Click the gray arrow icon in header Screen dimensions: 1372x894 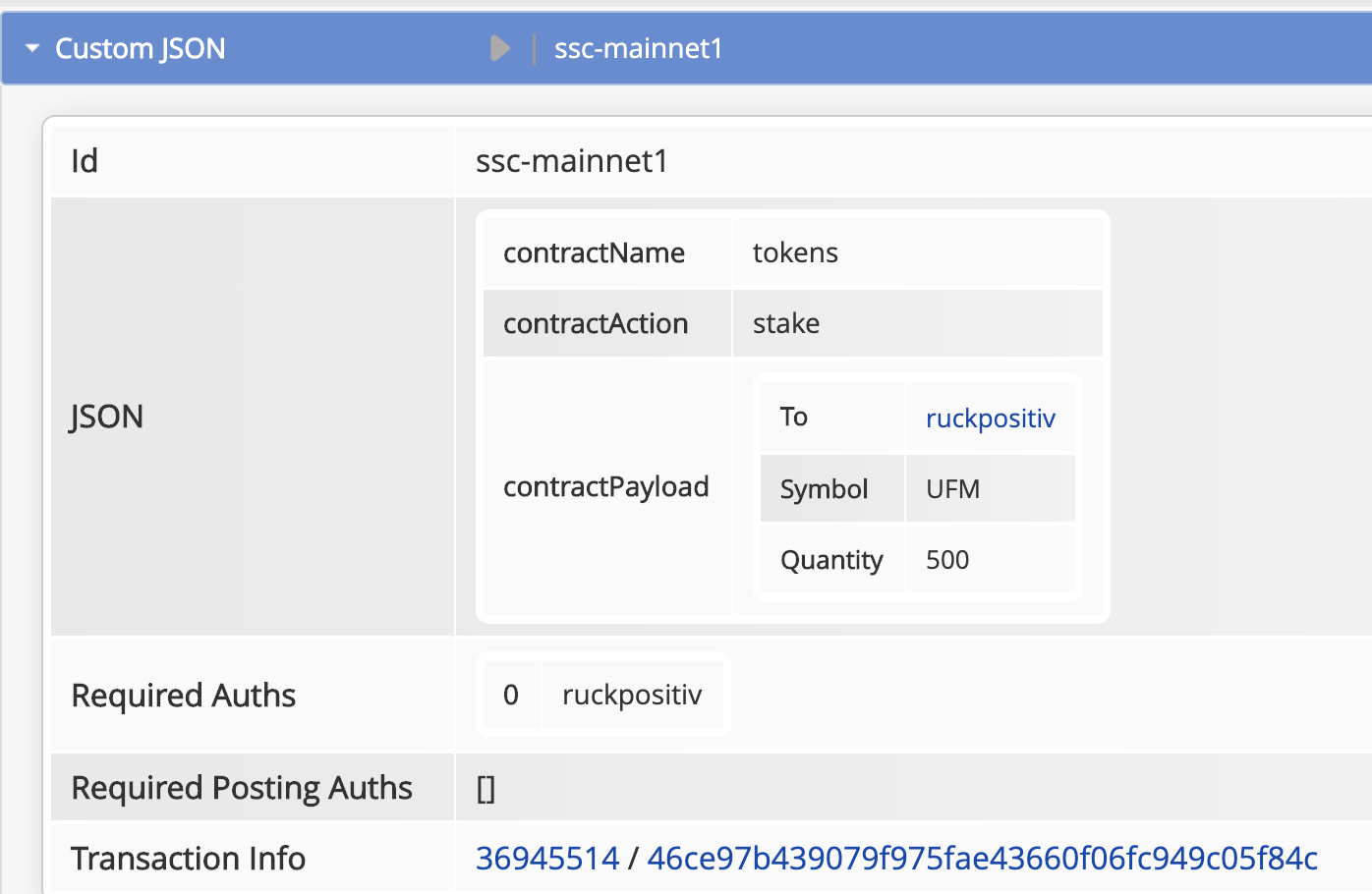pos(499,48)
